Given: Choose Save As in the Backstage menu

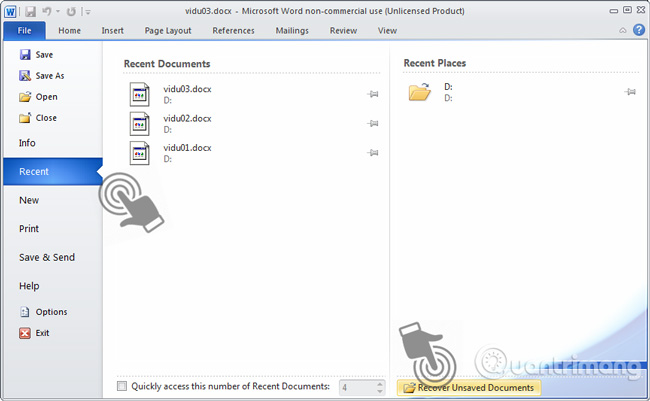Looking at the screenshot, I should (41, 76).
